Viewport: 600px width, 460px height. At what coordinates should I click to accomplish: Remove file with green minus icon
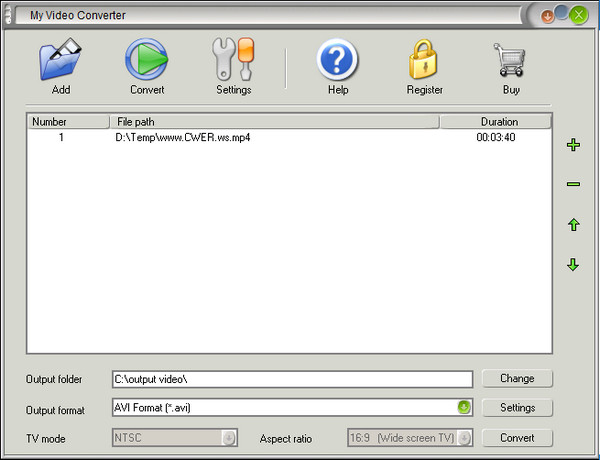click(x=573, y=184)
